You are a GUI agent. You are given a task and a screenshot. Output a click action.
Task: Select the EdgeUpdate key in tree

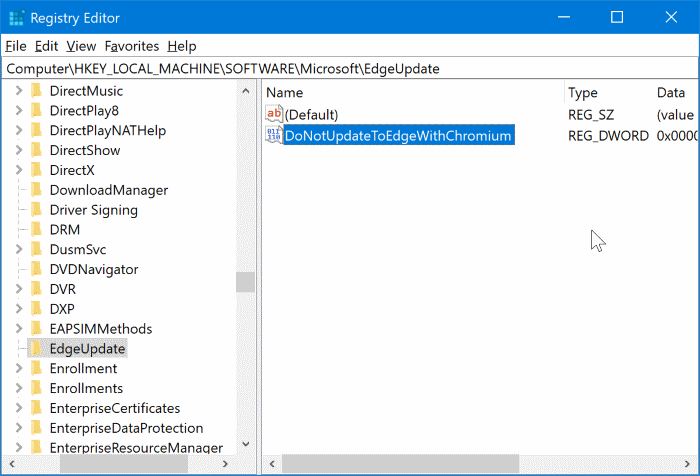pyautogui.click(x=88, y=349)
